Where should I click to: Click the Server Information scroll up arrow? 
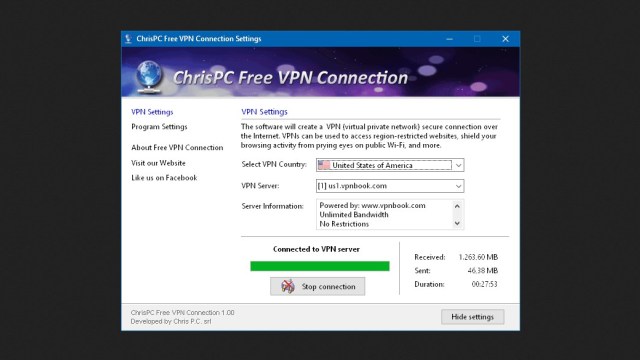tap(457, 206)
